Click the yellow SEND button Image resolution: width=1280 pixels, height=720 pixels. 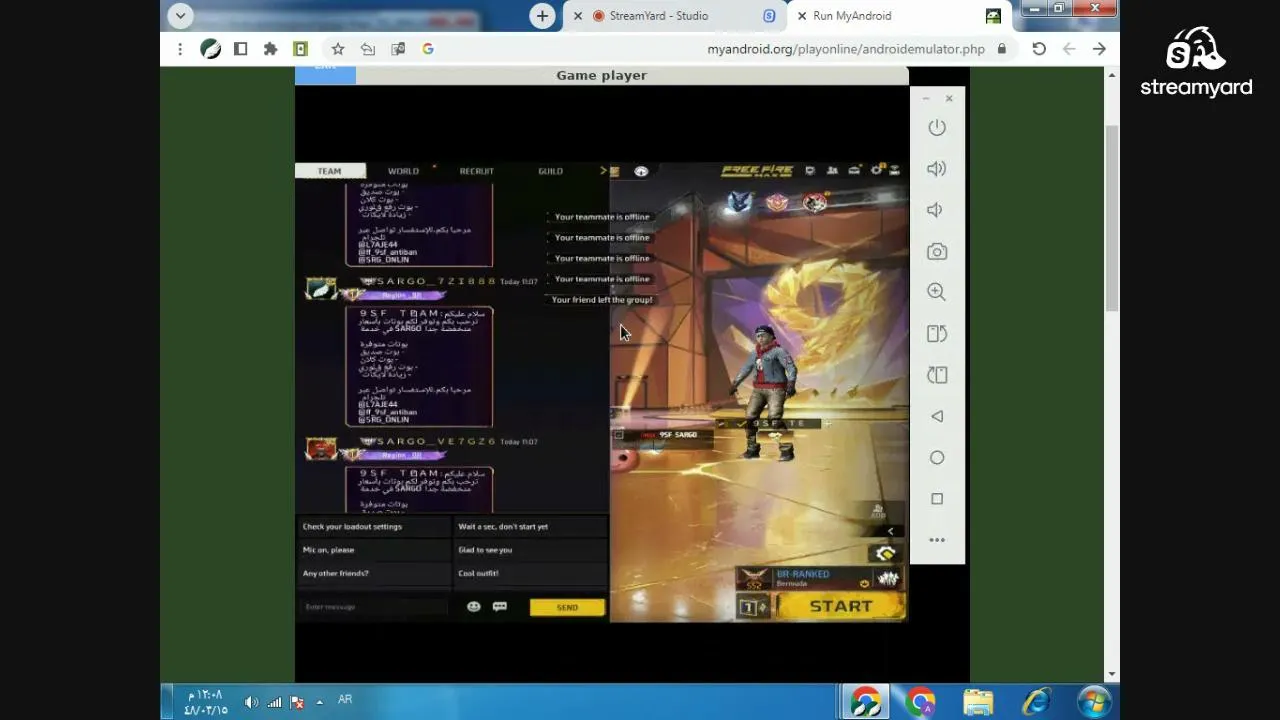[567, 607]
